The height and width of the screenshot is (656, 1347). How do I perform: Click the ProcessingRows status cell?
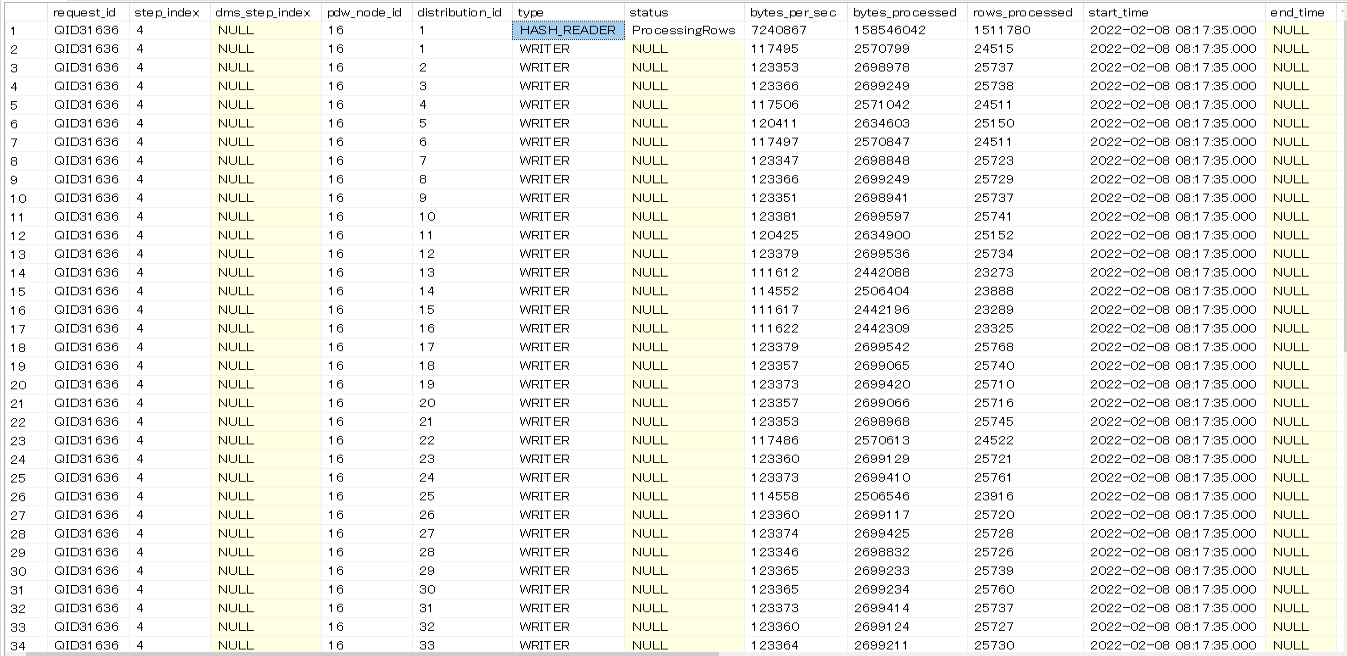tap(684, 30)
